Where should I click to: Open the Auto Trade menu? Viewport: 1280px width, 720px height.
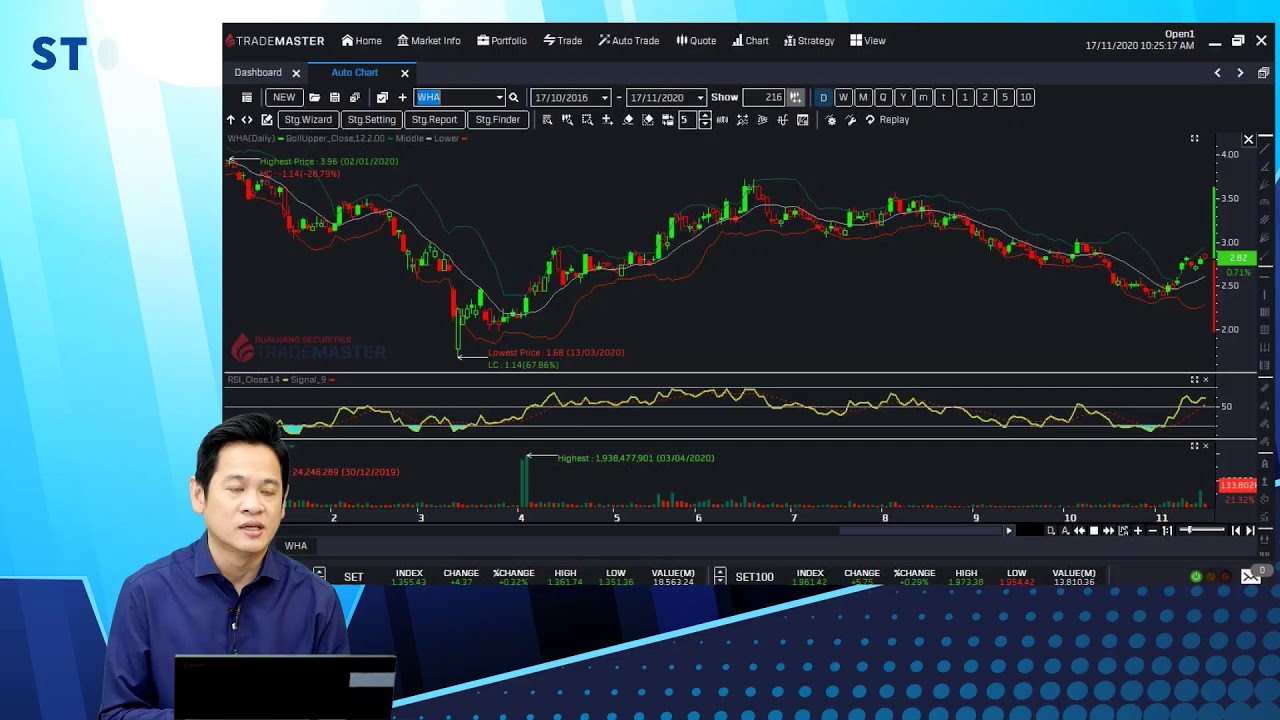(629, 41)
